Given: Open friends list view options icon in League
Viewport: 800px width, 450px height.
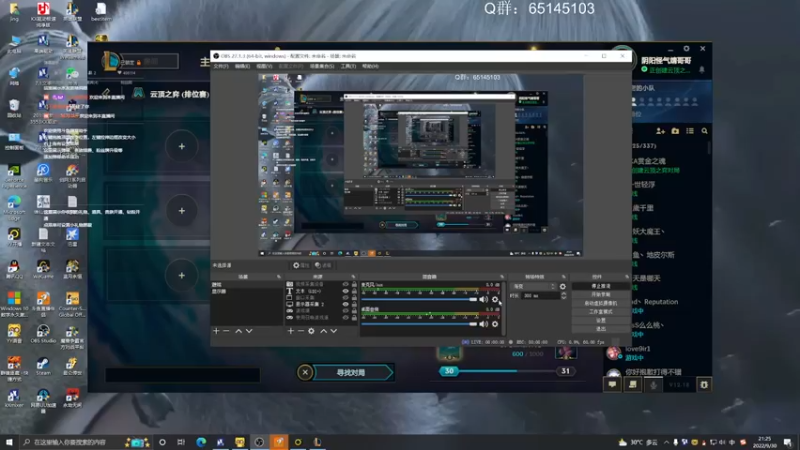Looking at the screenshot, I should click(x=690, y=131).
